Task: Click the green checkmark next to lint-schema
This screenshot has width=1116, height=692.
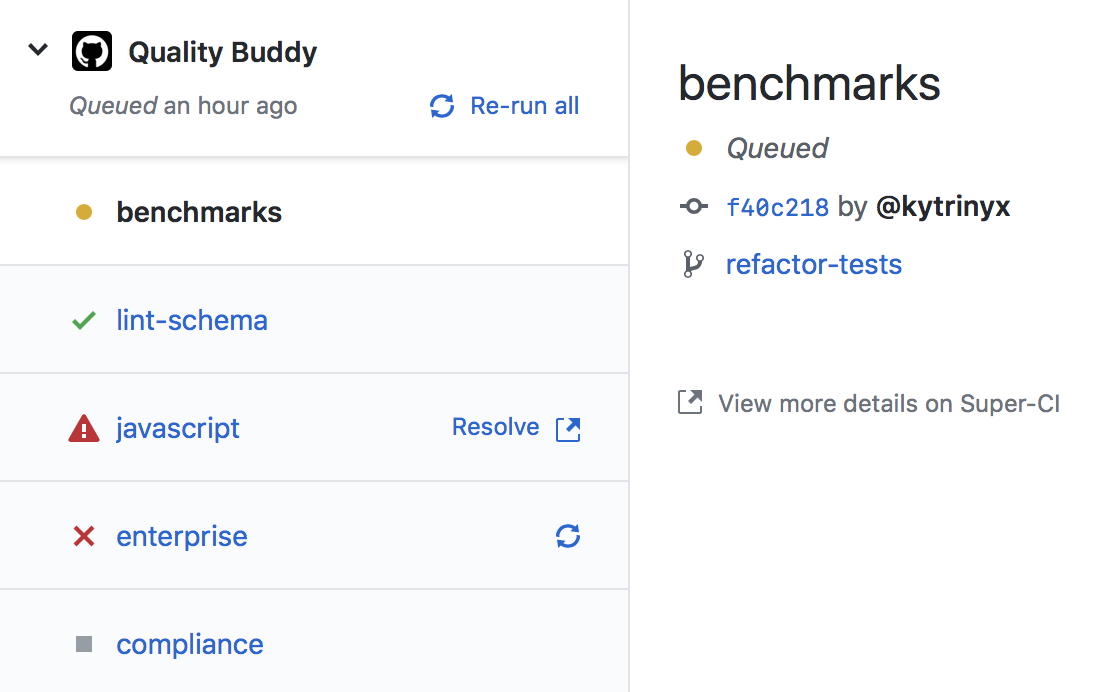Action: (84, 320)
